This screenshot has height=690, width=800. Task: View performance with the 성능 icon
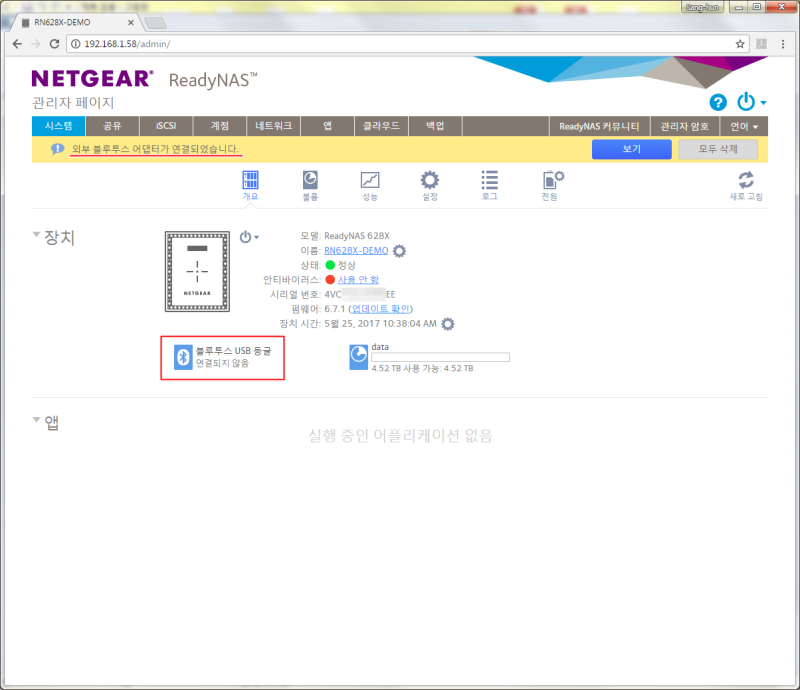click(x=369, y=183)
